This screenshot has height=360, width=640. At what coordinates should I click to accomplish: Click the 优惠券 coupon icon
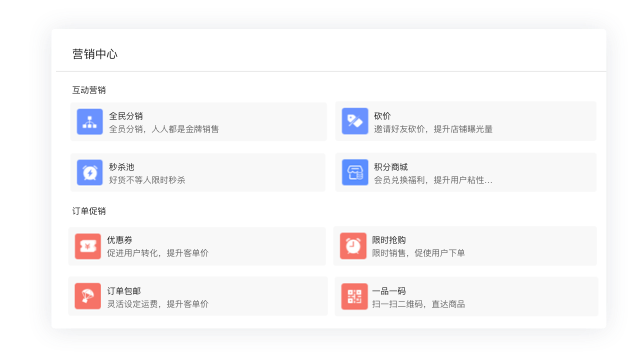click(x=88, y=246)
